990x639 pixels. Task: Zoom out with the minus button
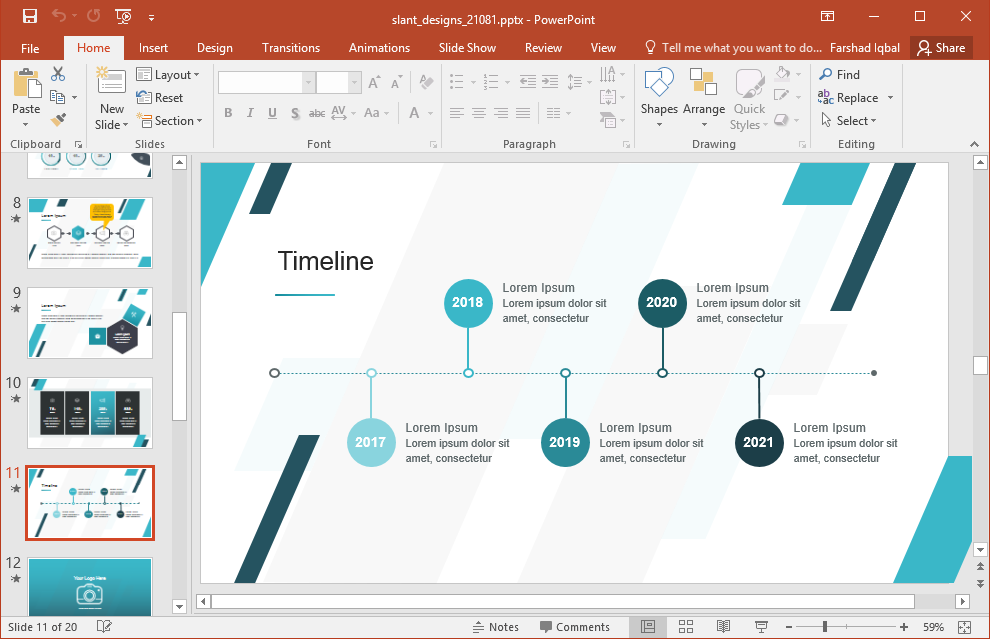click(x=789, y=627)
